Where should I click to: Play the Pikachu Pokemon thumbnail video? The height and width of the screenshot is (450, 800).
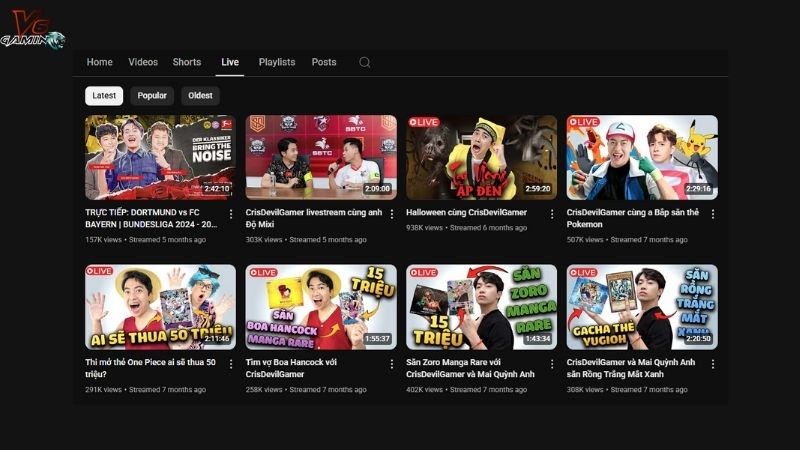(x=642, y=157)
